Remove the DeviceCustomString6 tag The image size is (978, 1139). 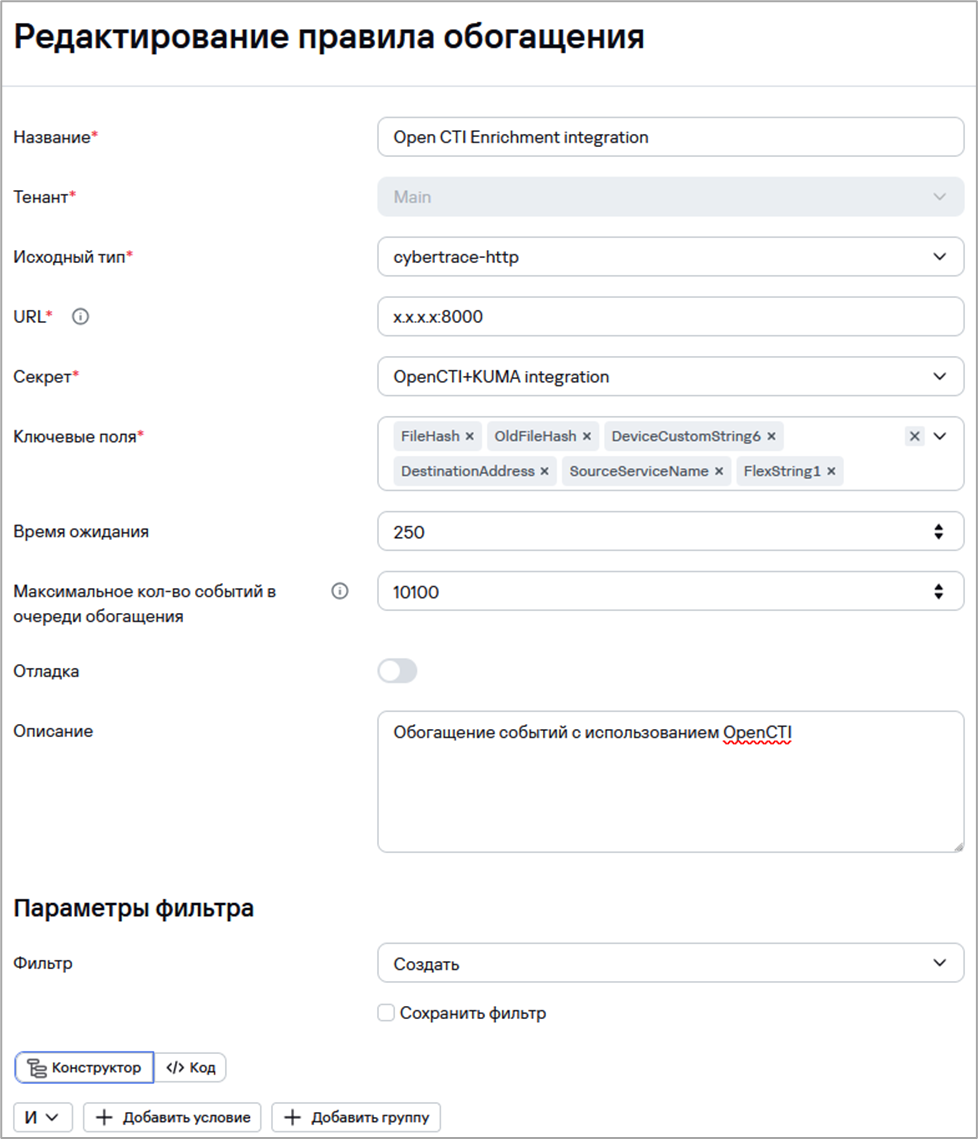(771, 436)
